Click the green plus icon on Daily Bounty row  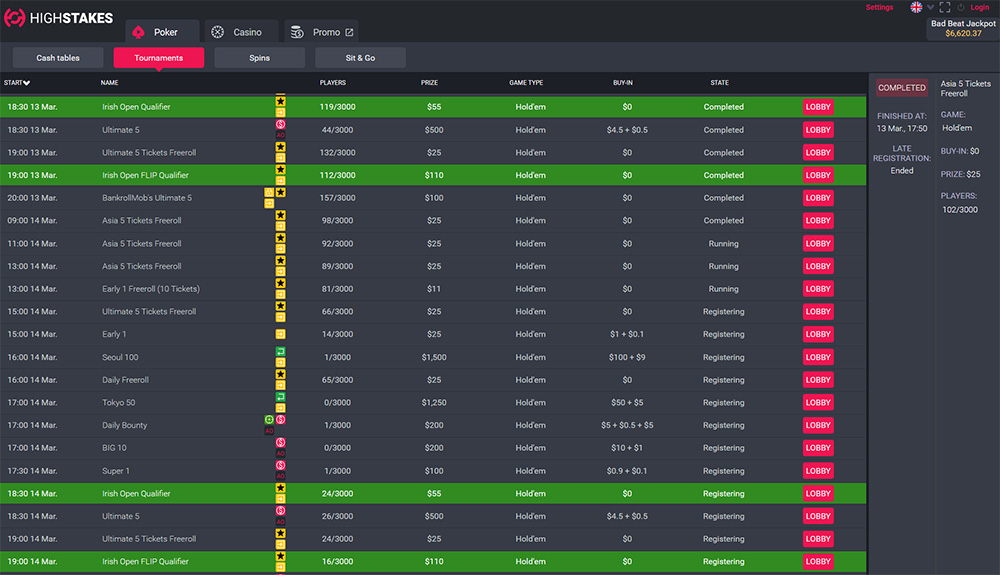pos(269,420)
